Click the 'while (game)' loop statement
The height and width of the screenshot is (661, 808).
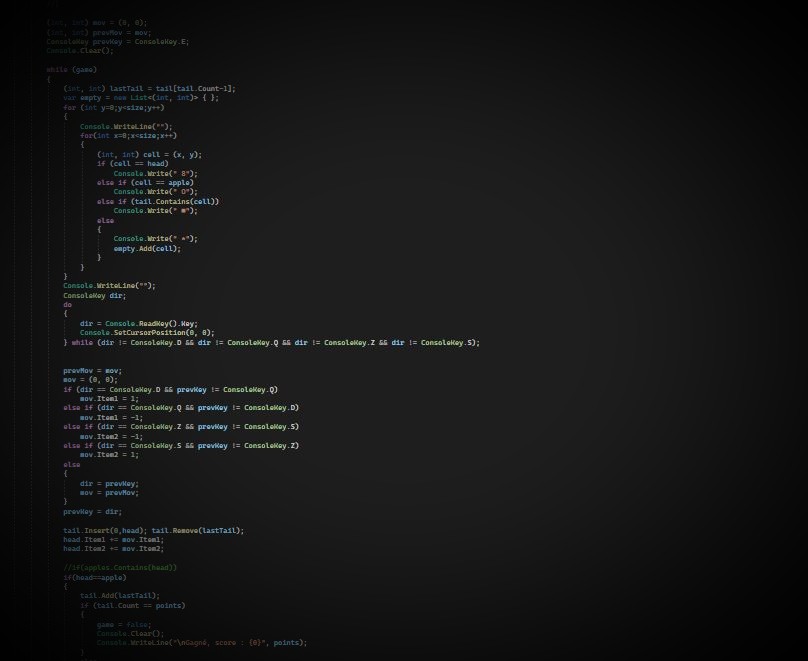click(x=72, y=70)
